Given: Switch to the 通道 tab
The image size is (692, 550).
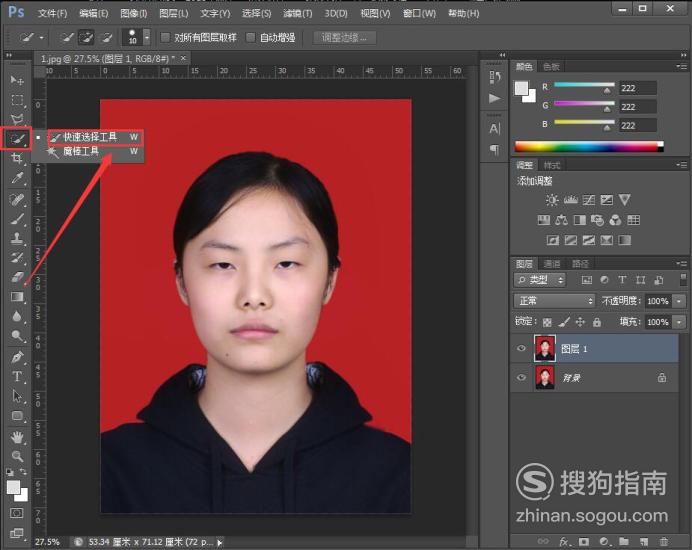Looking at the screenshot, I should click(552, 264).
